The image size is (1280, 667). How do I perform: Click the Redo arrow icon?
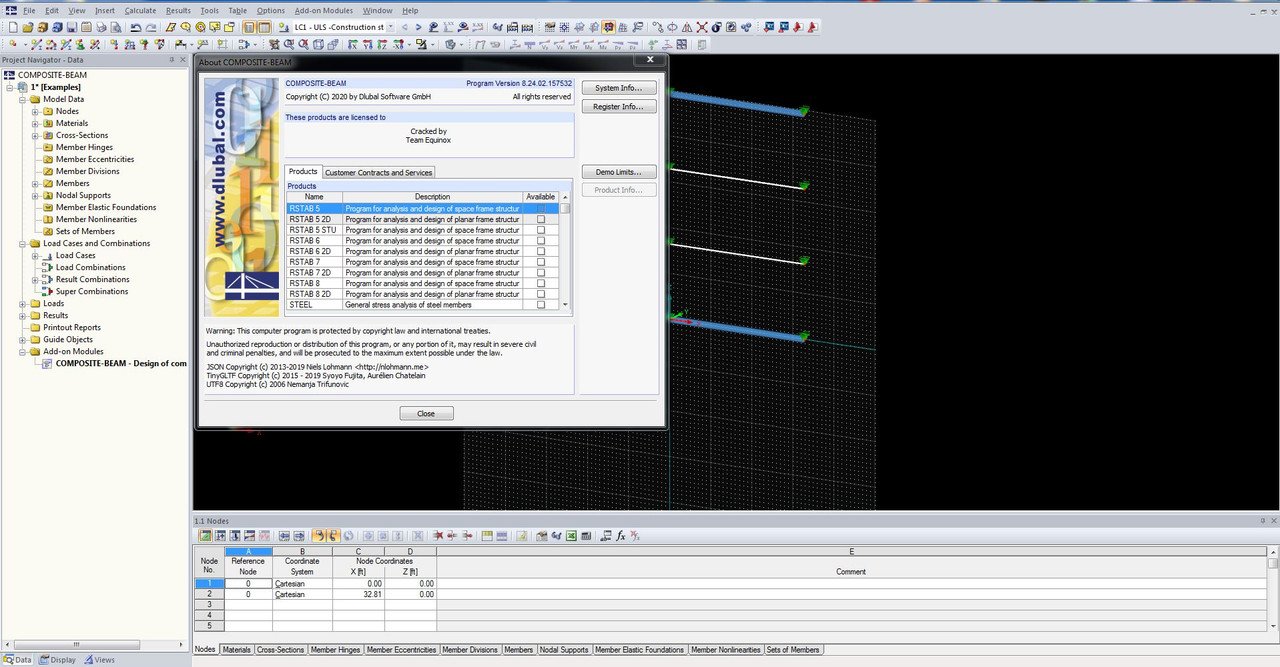[150, 27]
